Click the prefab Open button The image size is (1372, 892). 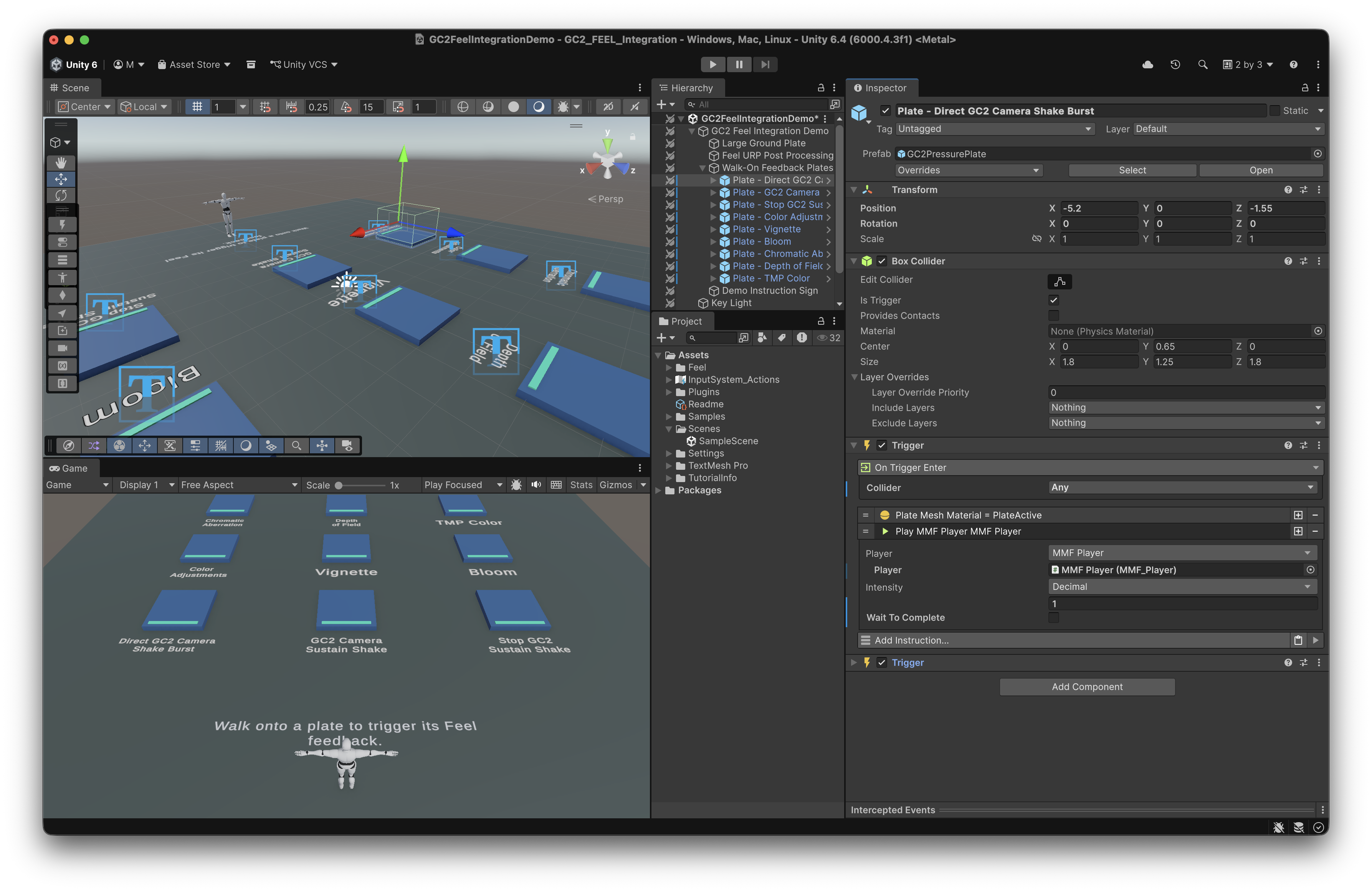click(1261, 170)
